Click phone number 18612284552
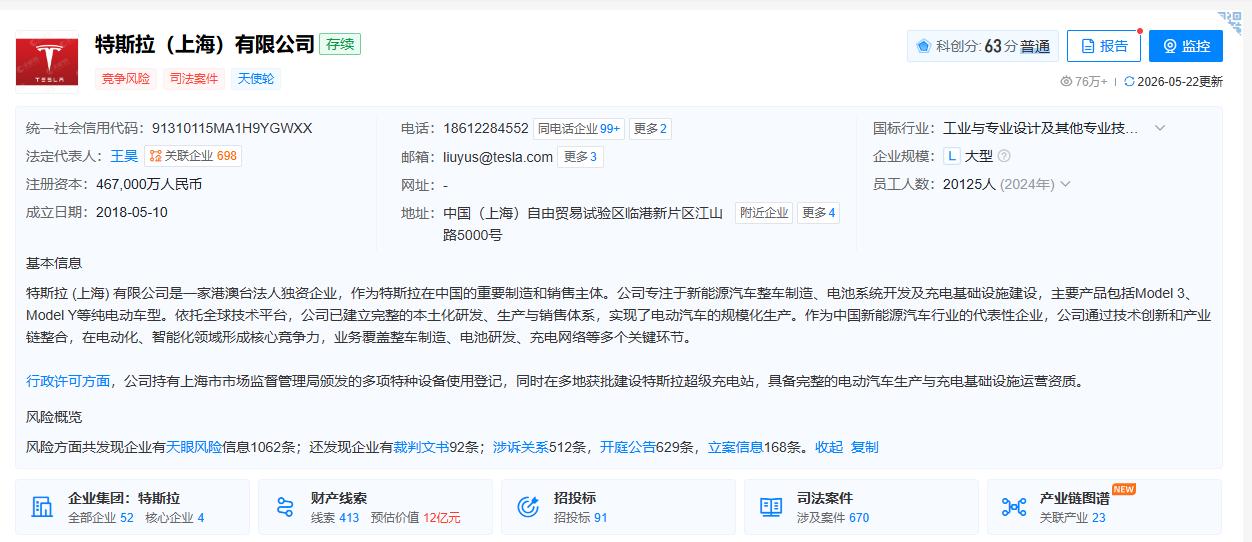Image resolution: width=1252 pixels, height=542 pixels. (486, 128)
